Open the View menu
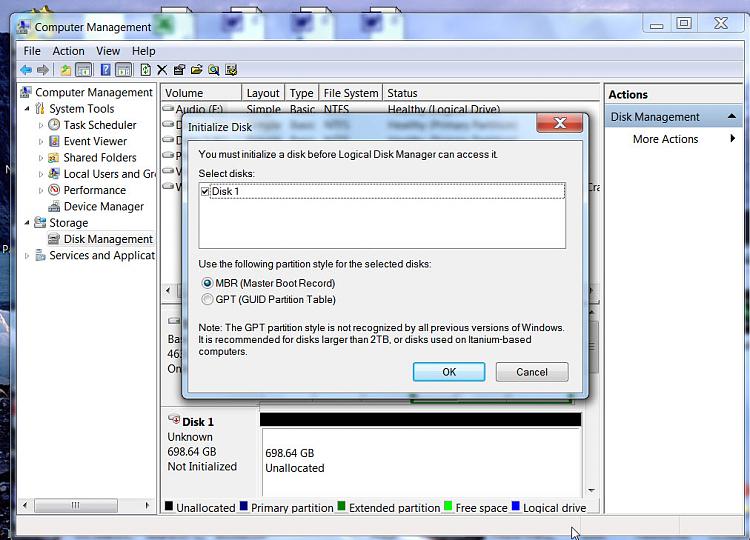Viewport: 750px width, 540px height. [108, 51]
